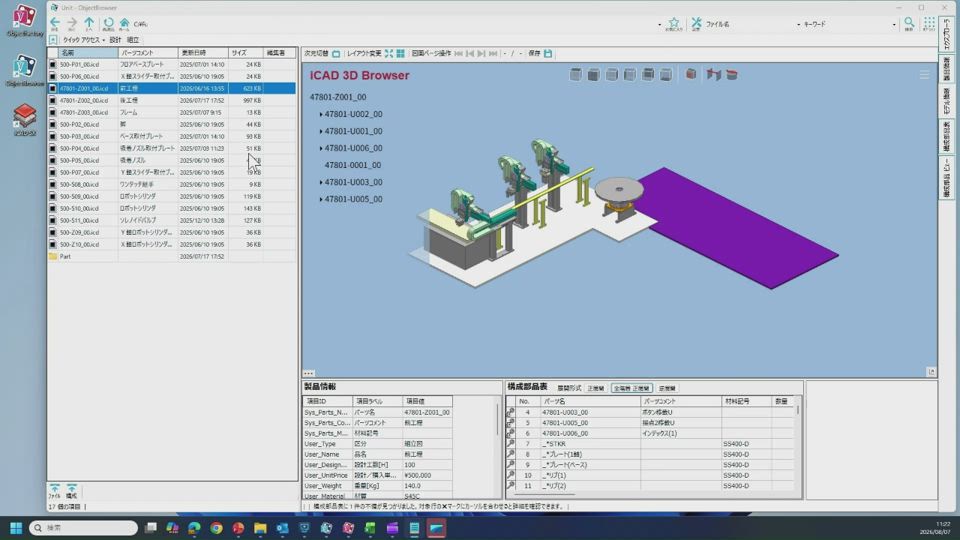Refresh the file list with the reload icon
The image size is (960, 540).
[108, 23]
